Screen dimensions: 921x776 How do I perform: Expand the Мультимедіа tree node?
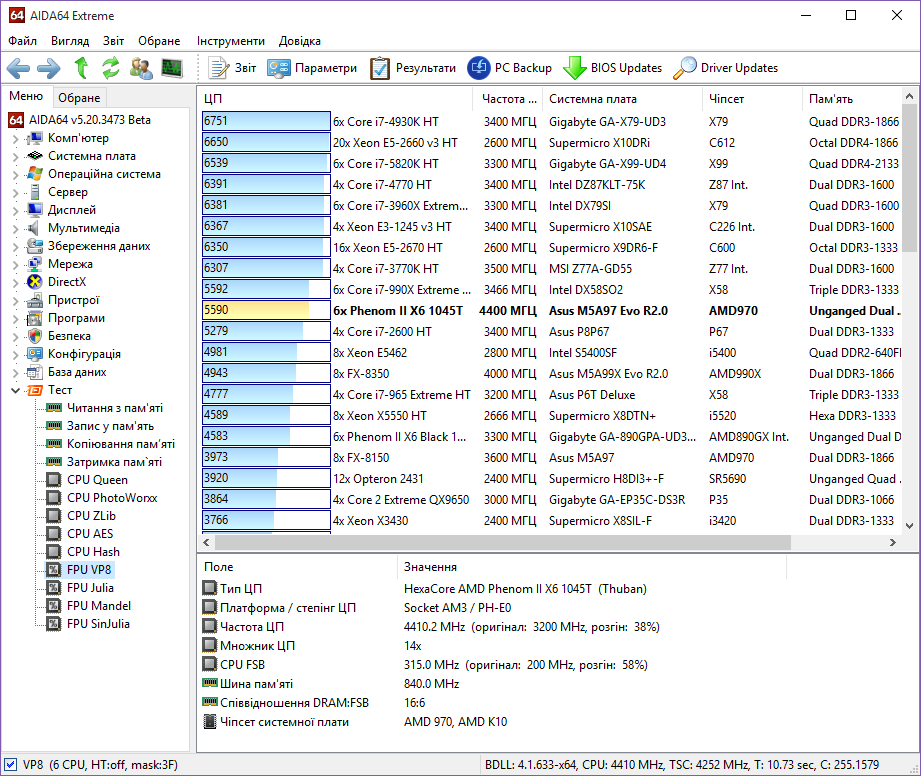pos(15,229)
